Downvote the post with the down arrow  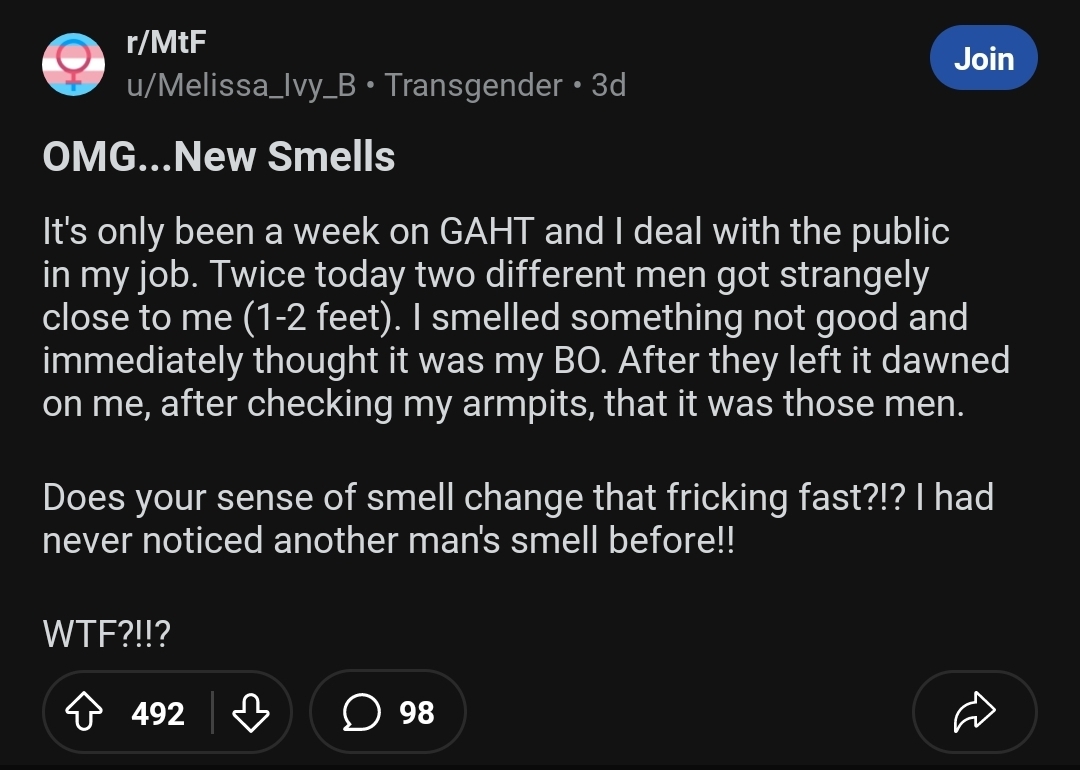(249, 712)
